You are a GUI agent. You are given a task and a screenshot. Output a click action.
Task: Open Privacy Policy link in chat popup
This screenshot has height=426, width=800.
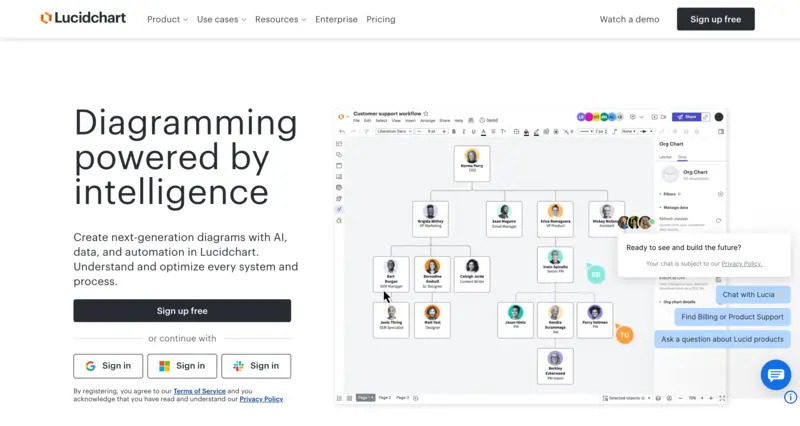[741, 264]
